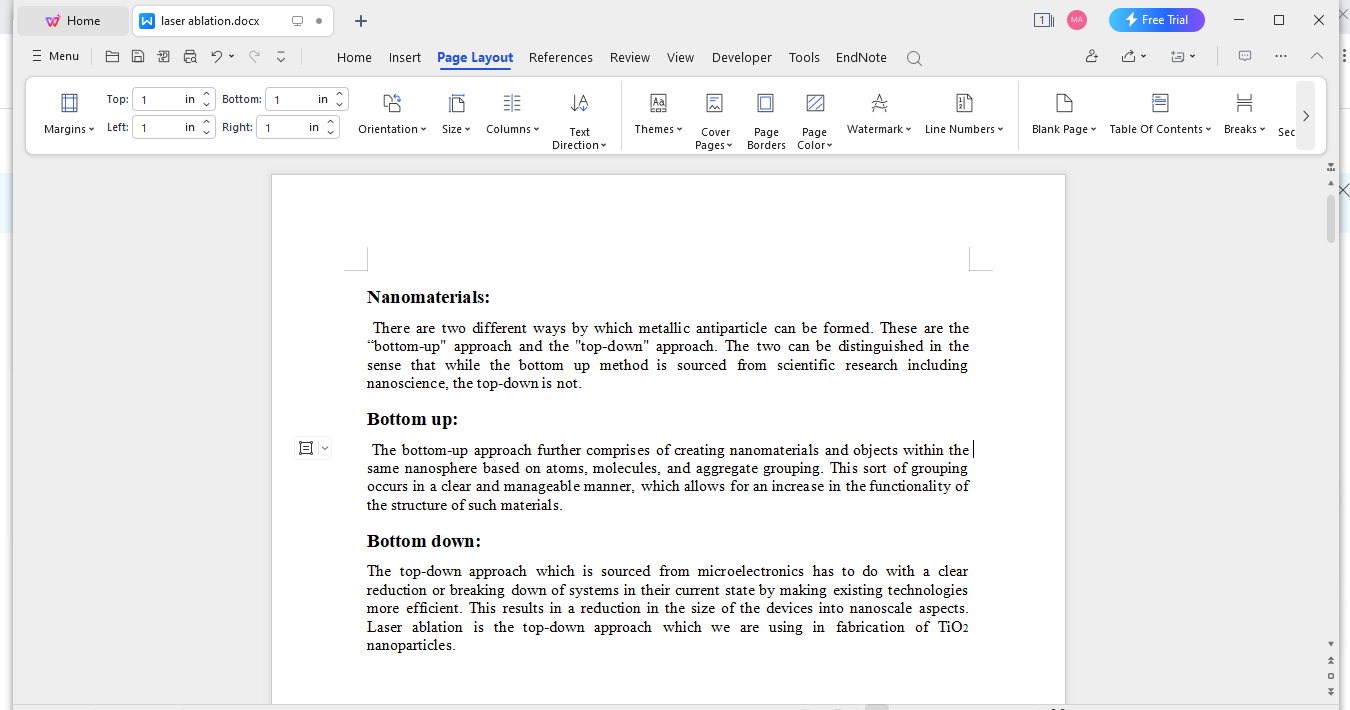This screenshot has height=710, width=1350.
Task: Increase the Top margin with the stepper
Action: 207,93
